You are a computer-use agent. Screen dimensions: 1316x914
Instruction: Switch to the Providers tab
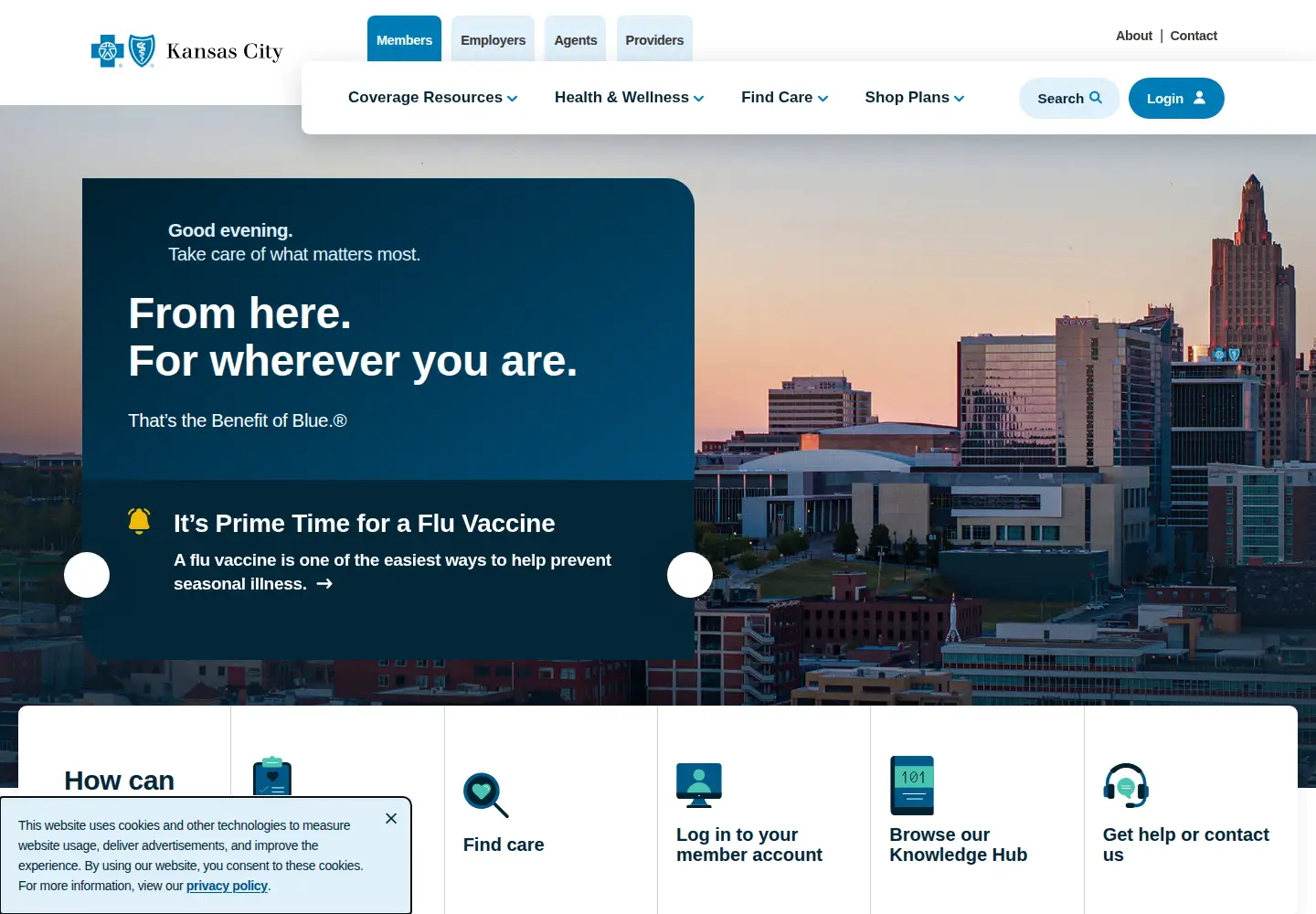[654, 39]
